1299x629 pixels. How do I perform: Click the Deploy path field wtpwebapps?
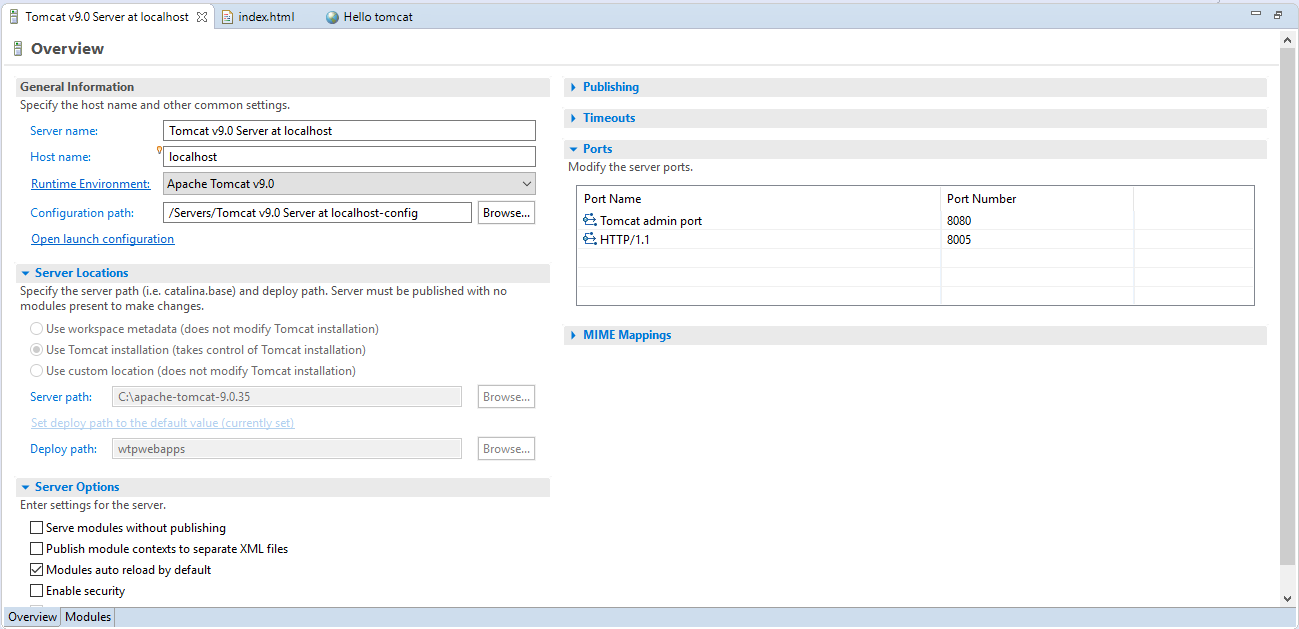pyautogui.click(x=287, y=449)
